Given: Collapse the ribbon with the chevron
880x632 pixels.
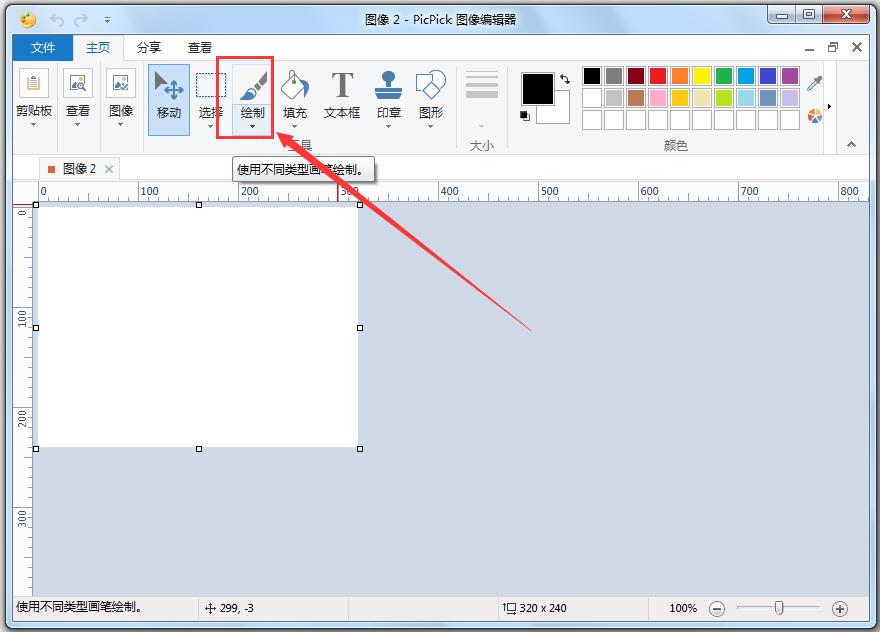Looking at the screenshot, I should click(851, 144).
